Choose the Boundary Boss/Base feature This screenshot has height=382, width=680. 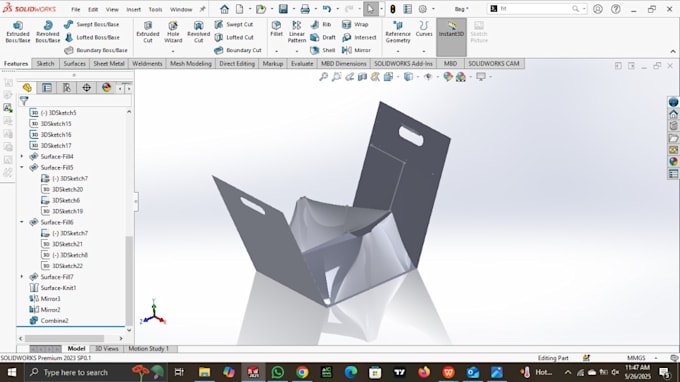tap(96, 50)
